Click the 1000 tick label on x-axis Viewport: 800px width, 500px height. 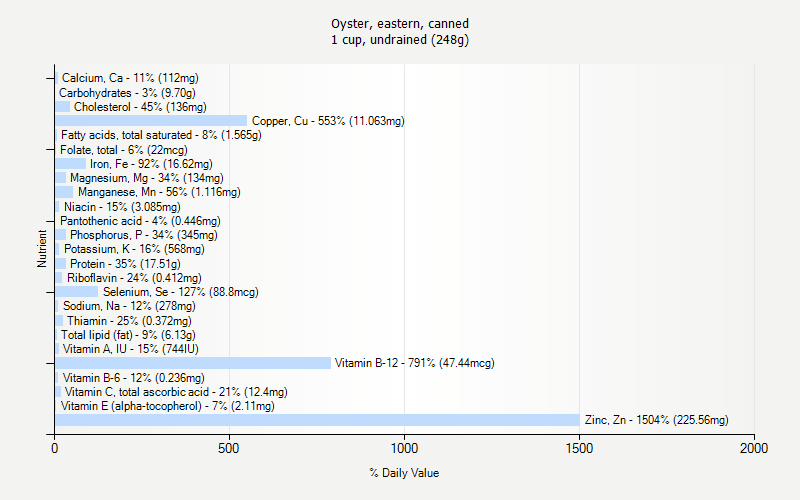(404, 449)
